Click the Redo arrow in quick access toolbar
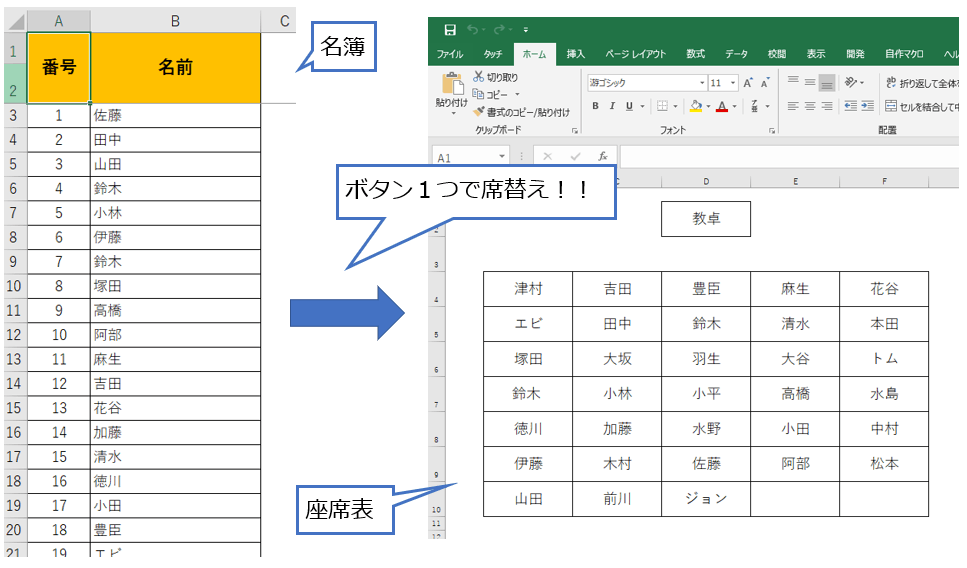967x568 pixels. [500, 30]
